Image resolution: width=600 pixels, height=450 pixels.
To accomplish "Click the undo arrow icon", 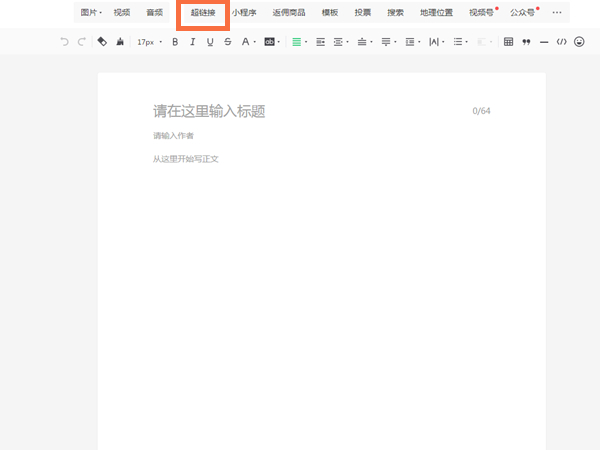I will click(x=65, y=42).
